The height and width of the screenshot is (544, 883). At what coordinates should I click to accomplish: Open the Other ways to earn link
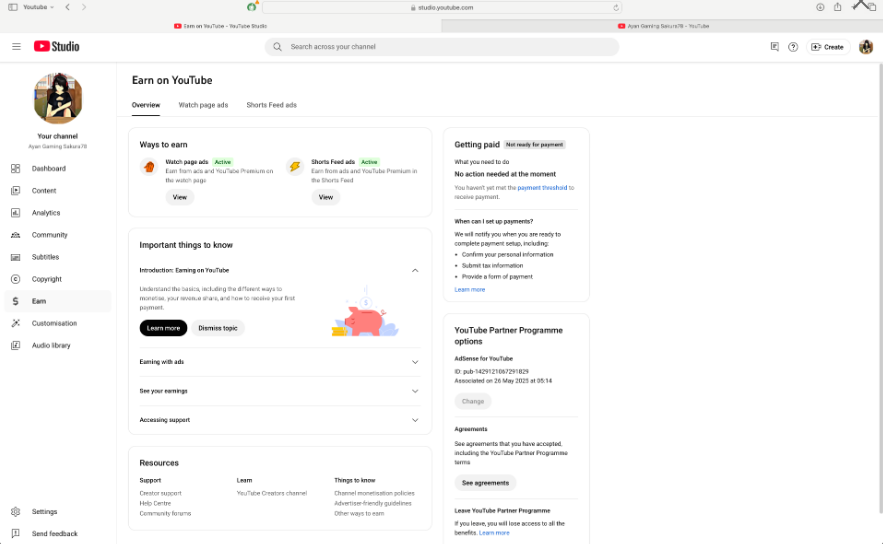pyautogui.click(x=359, y=514)
